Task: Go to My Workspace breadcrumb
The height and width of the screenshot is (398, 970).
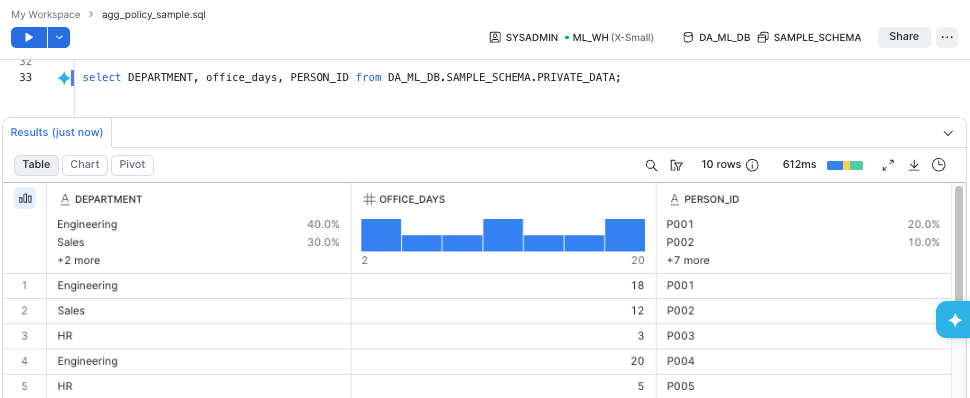Action: pos(46,14)
